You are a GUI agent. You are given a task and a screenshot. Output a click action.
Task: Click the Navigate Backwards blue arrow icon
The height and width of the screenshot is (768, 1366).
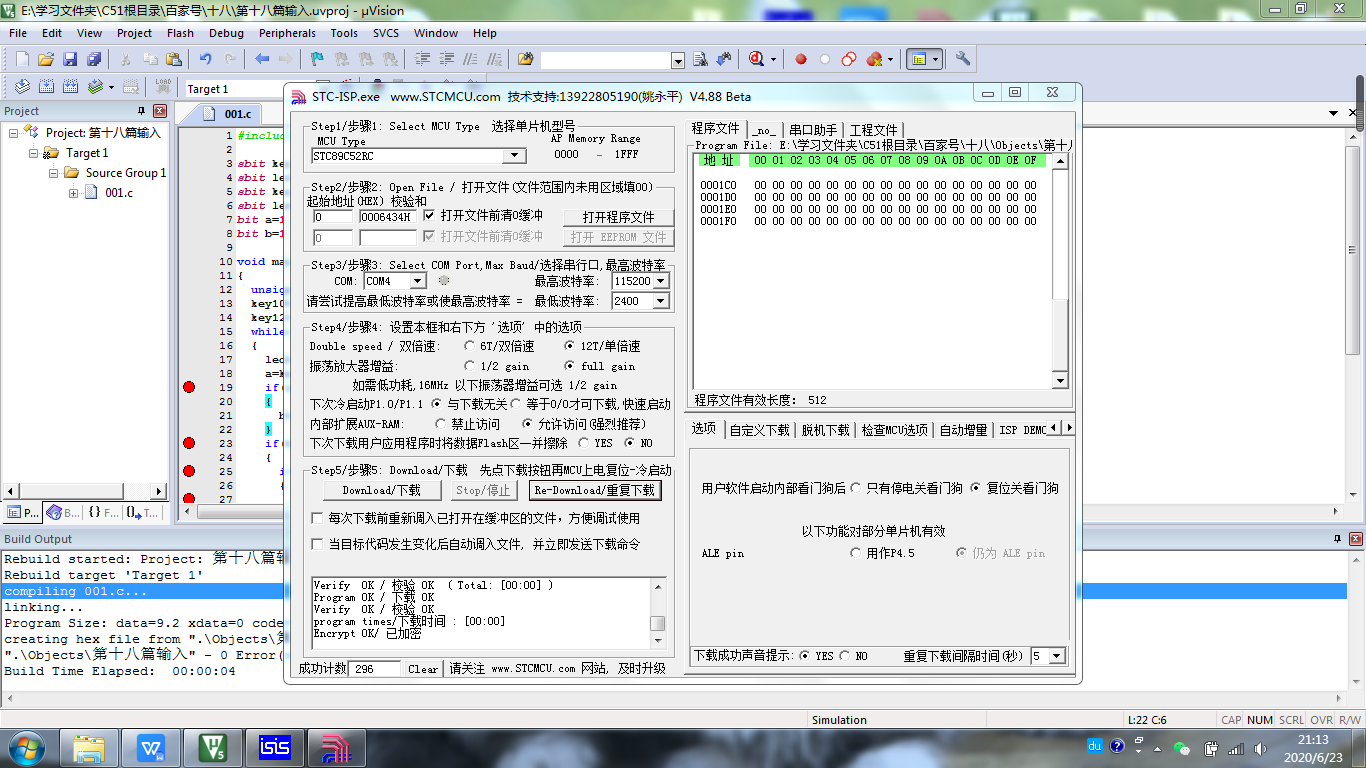point(262,59)
